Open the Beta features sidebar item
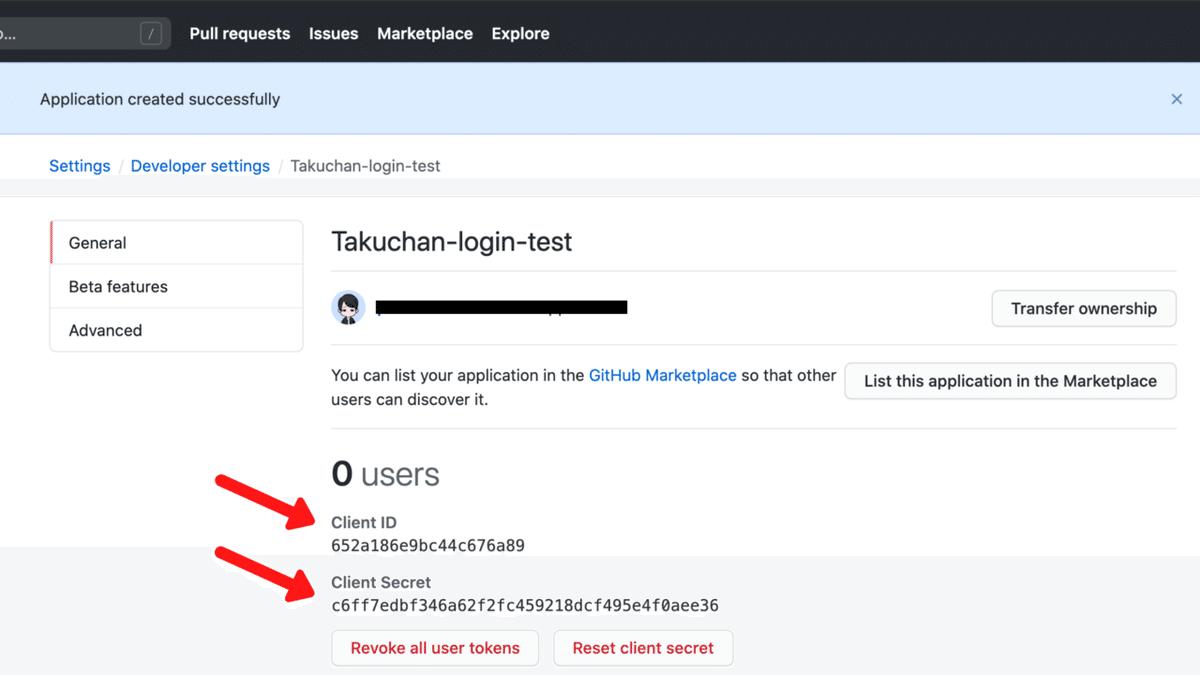The image size is (1200, 675). click(x=176, y=287)
